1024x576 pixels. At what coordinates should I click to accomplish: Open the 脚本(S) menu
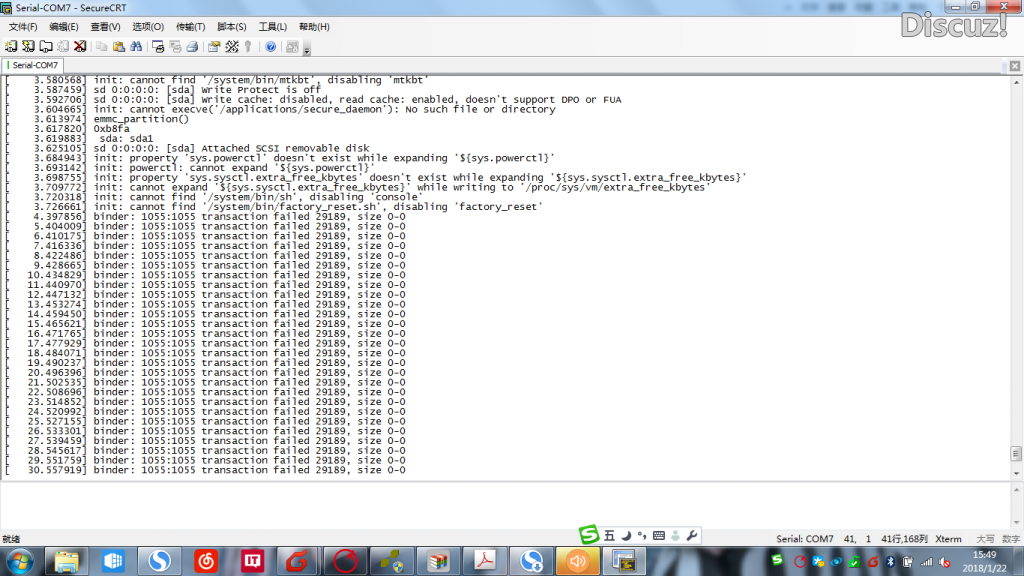(x=231, y=27)
